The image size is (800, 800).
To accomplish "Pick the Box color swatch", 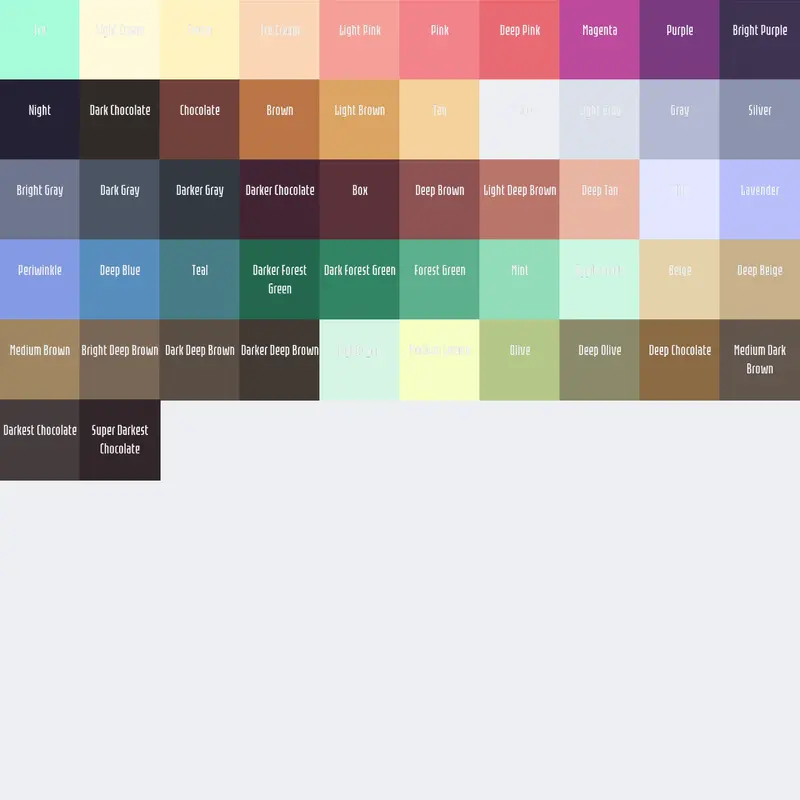I will point(360,199).
